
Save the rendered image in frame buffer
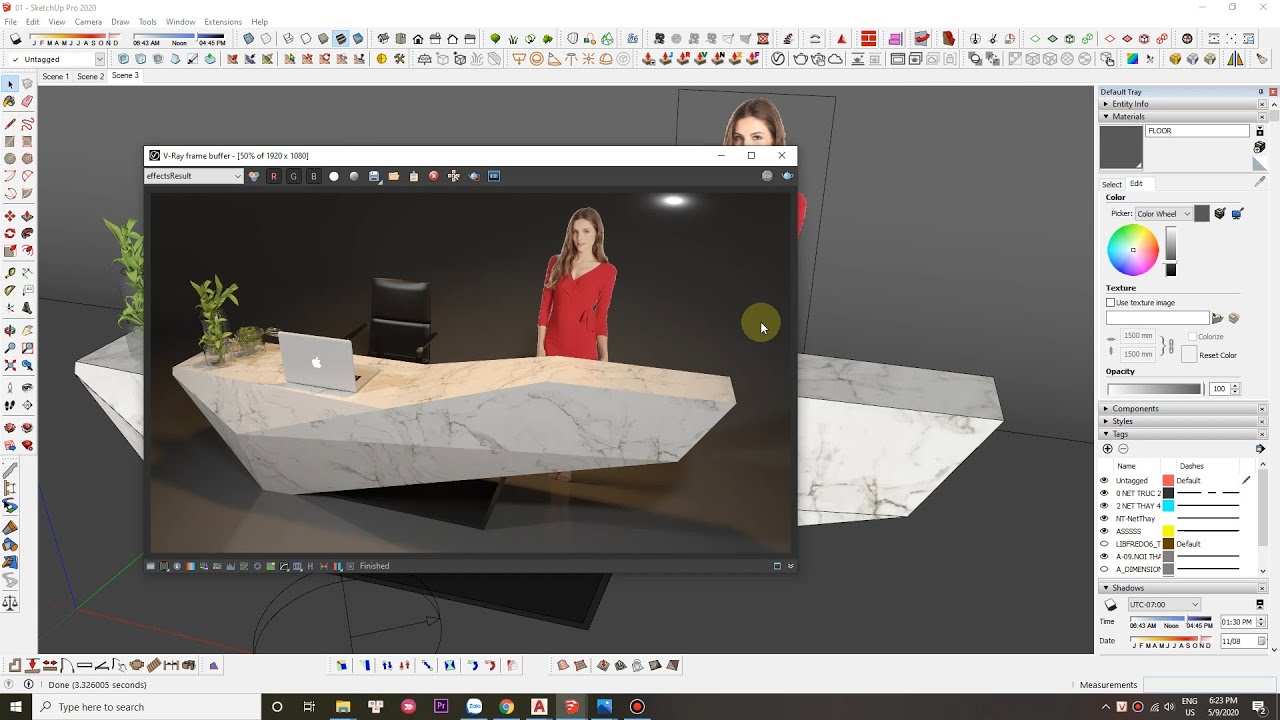point(374,176)
